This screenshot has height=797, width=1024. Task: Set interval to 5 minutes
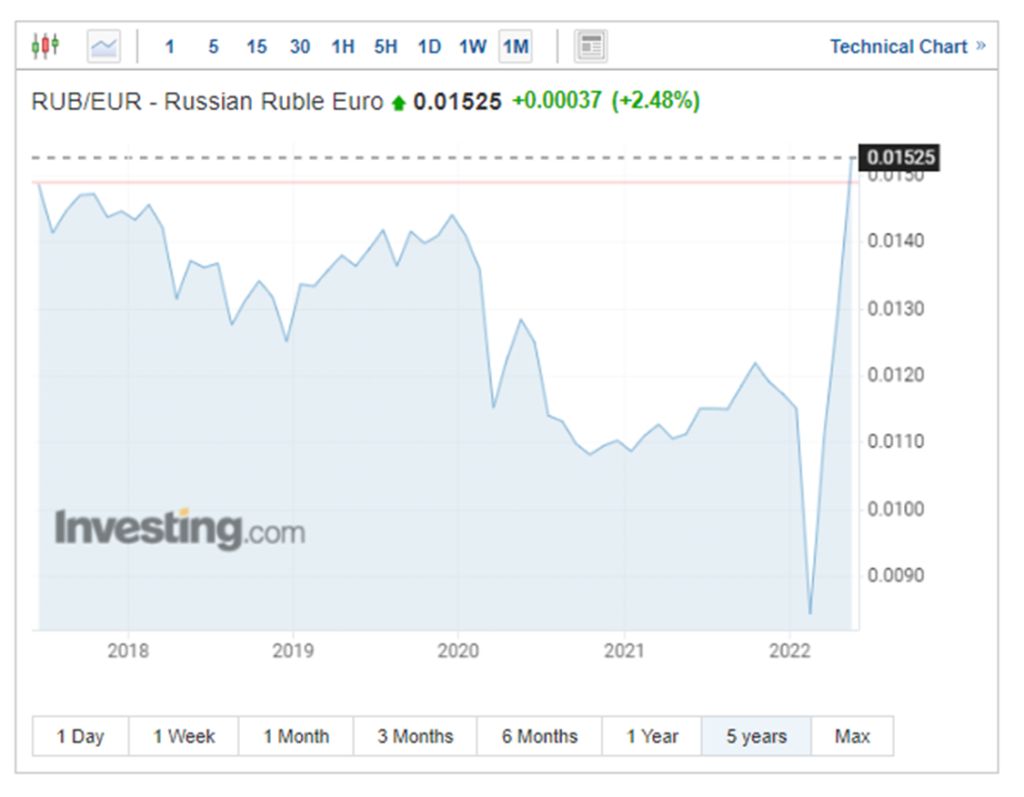point(213,47)
